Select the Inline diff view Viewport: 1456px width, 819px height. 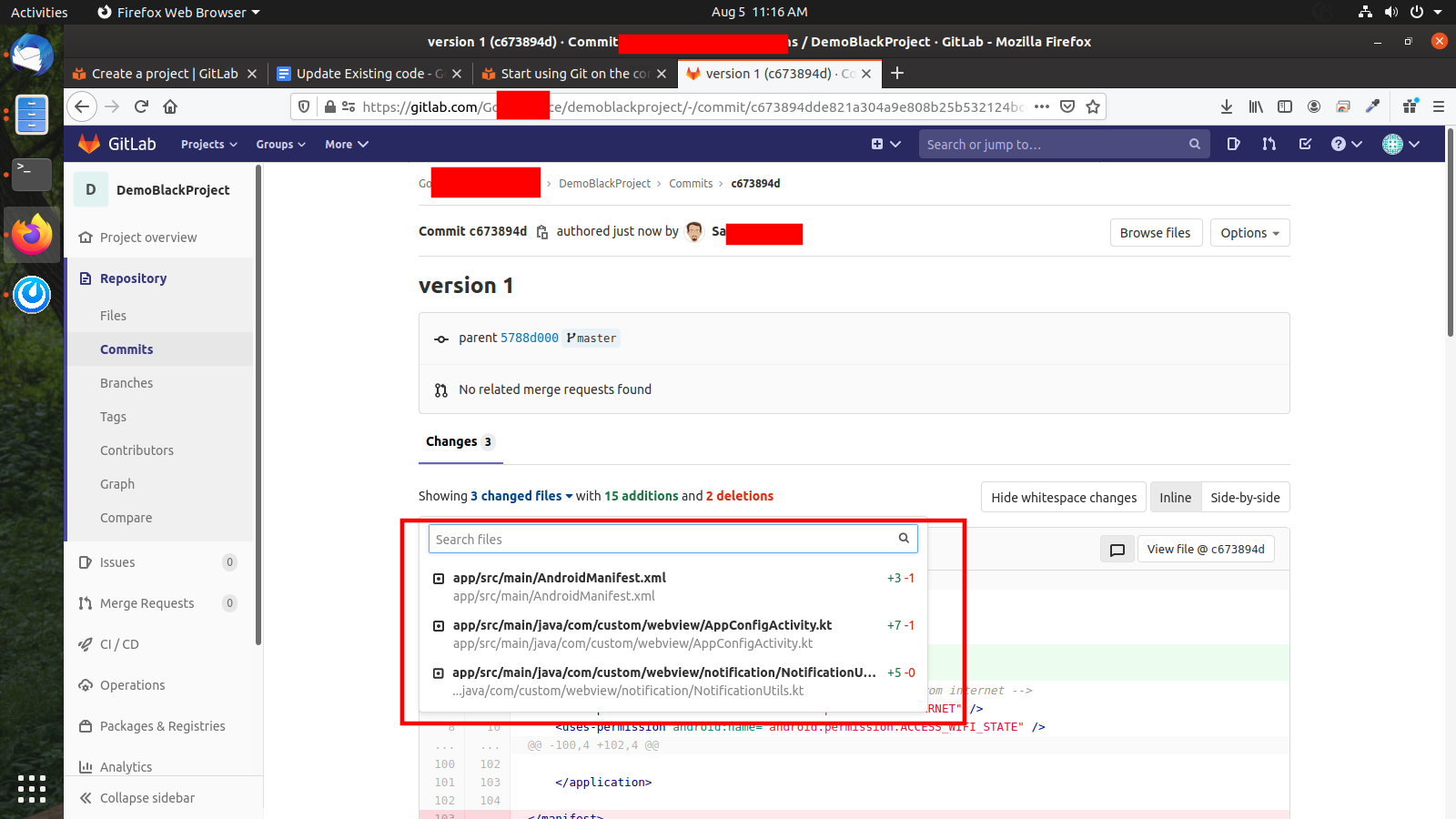point(1175,498)
